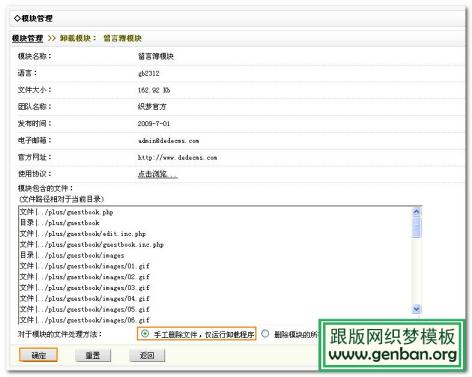
Task: Select 手工删除文件 radio option
Action: (145, 334)
